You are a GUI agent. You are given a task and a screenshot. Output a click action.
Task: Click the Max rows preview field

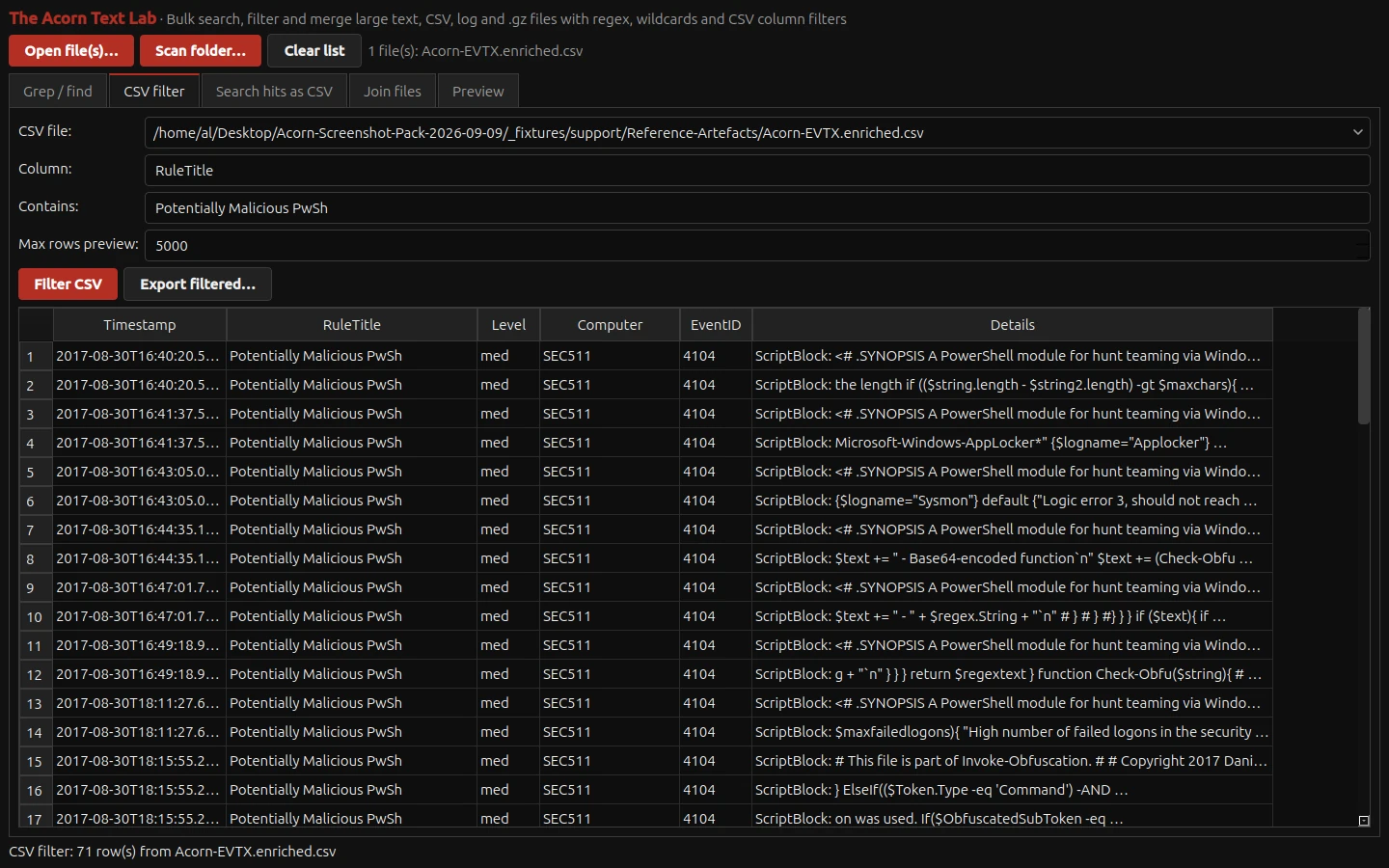(757, 246)
